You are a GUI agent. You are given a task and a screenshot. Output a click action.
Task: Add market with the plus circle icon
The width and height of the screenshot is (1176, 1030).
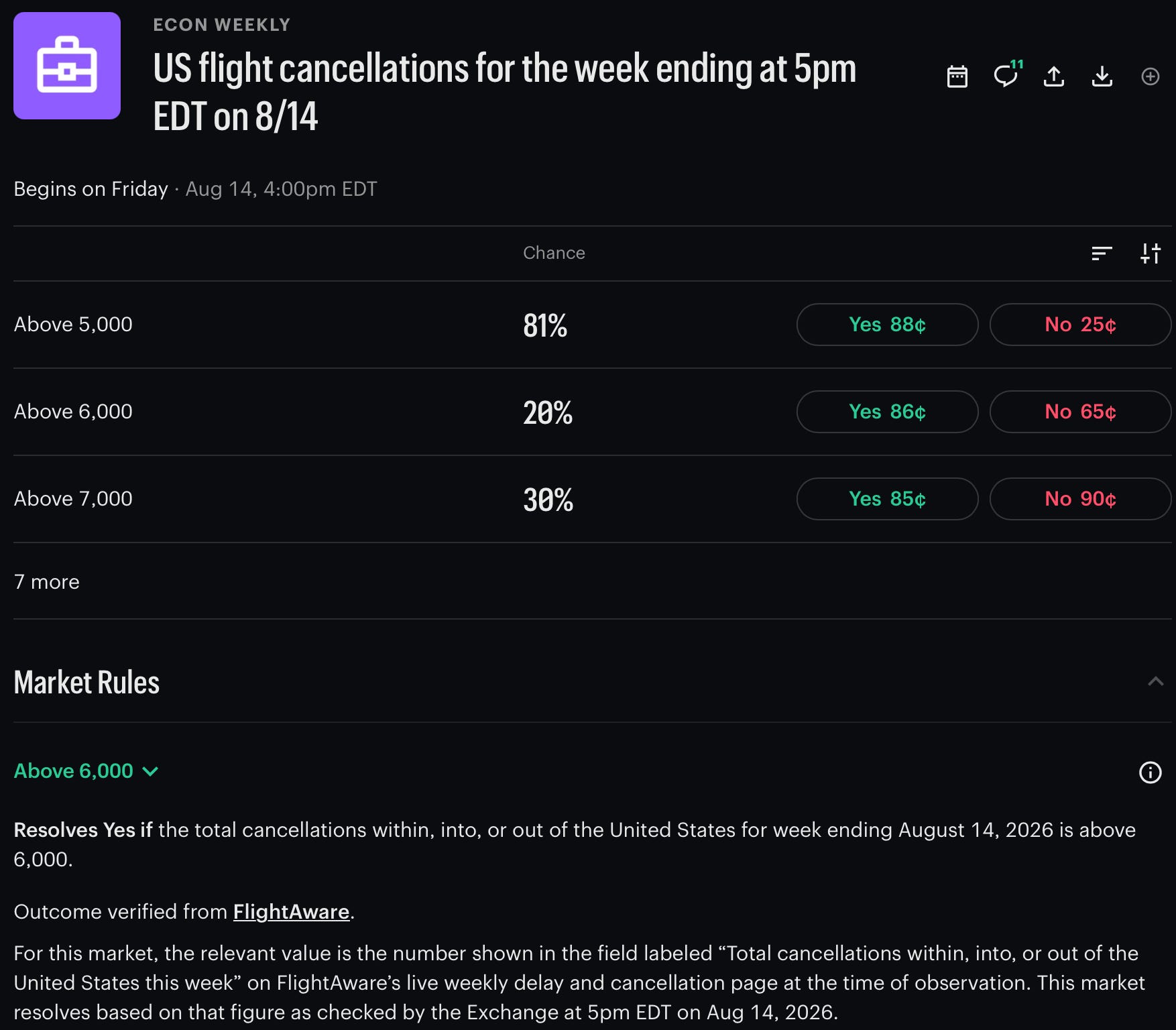tap(1151, 76)
